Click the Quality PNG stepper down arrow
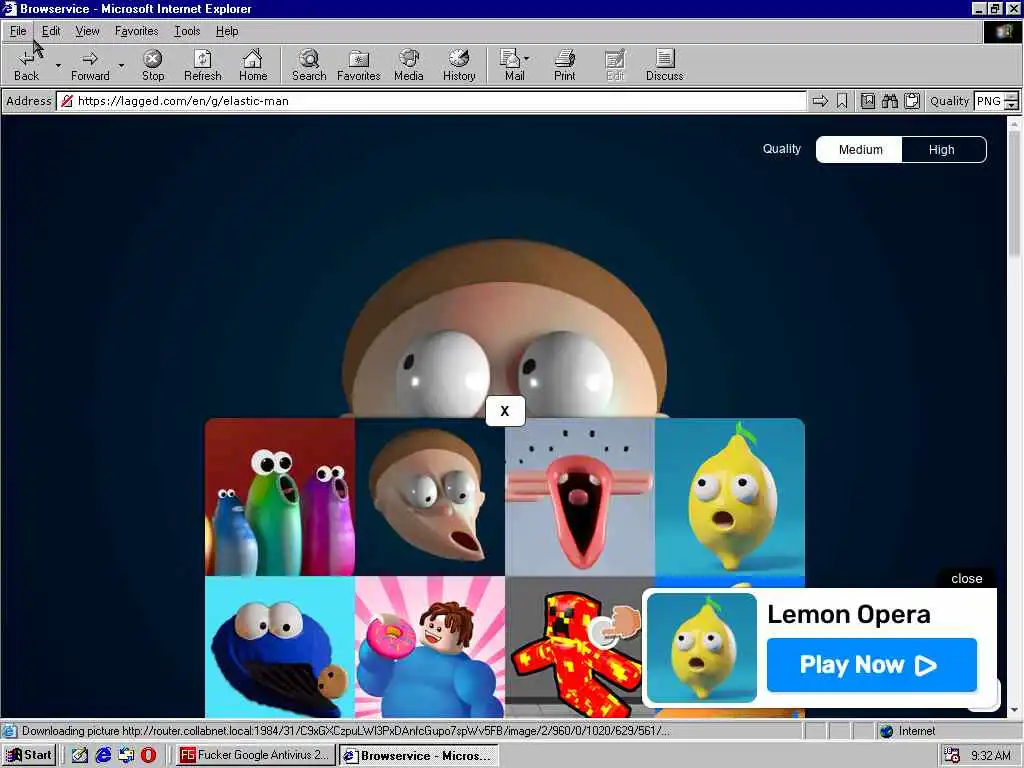 click(x=1012, y=105)
